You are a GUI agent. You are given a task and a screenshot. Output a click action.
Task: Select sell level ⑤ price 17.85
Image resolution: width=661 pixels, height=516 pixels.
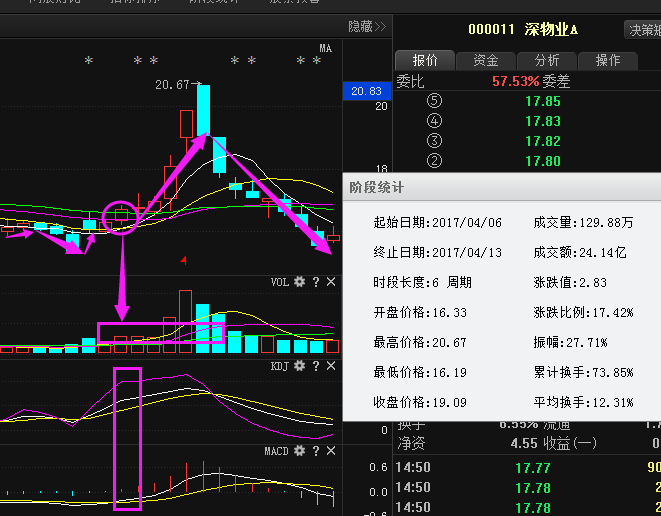click(x=543, y=101)
